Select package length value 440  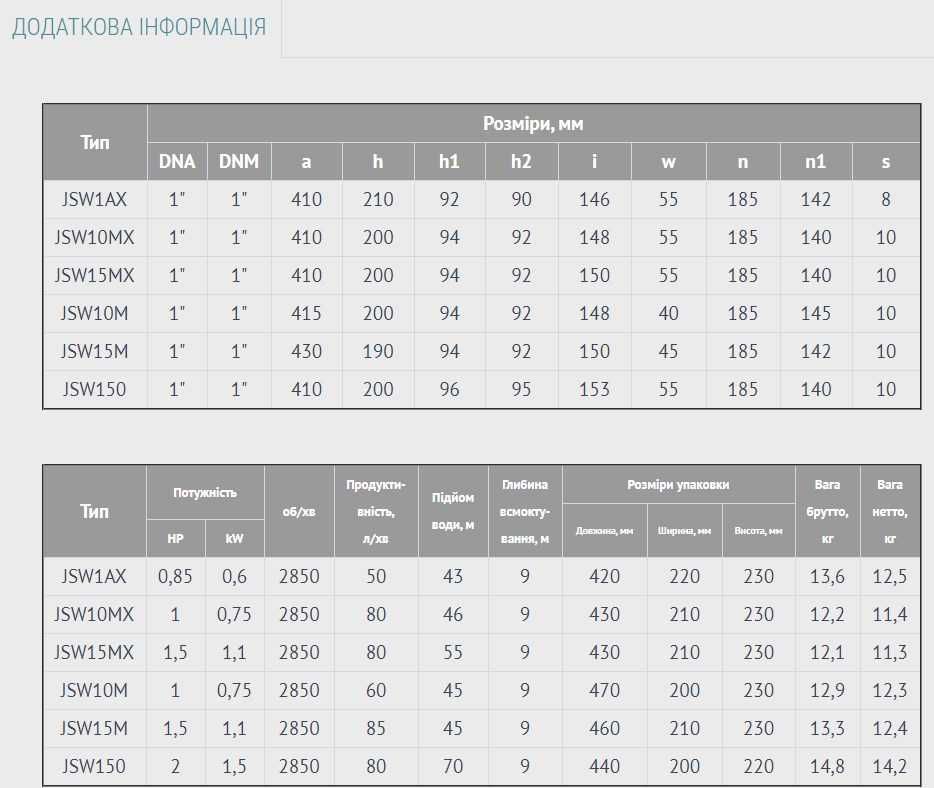pos(605,766)
